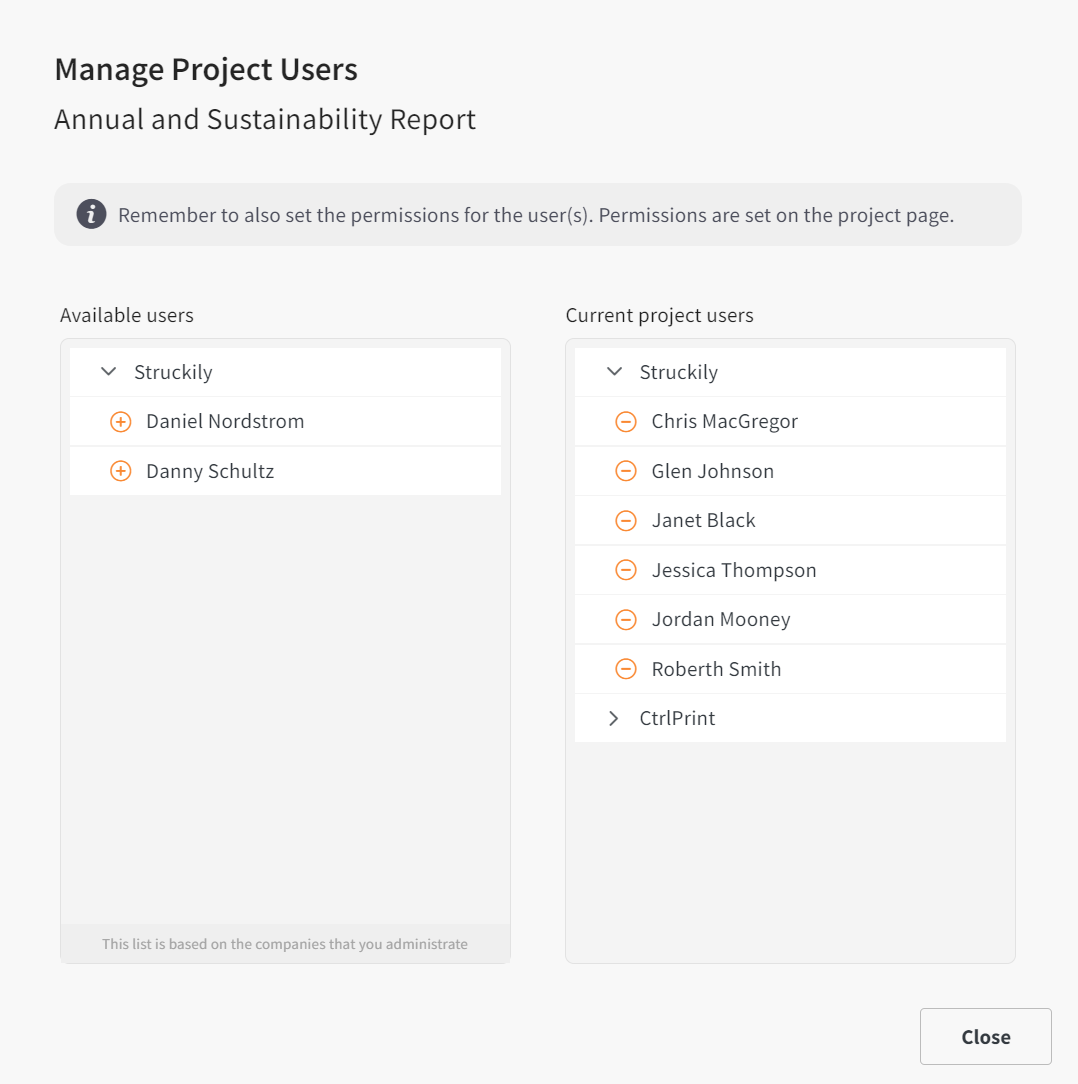Add Danny Schultz with the plus icon
The height and width of the screenshot is (1084, 1078).
coord(120,471)
